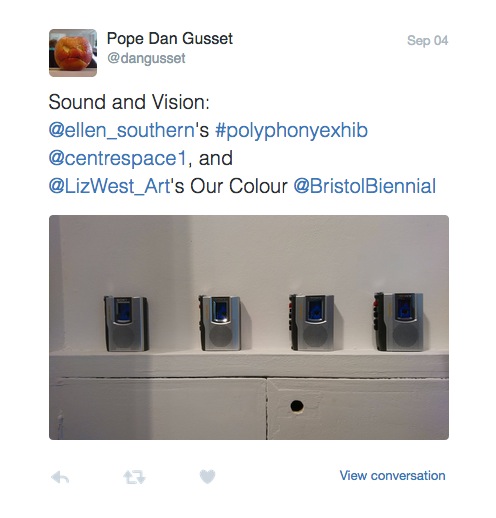The width and height of the screenshot is (496, 518).
Task: Open the attached cassette players photo
Action: pyautogui.click(x=249, y=327)
